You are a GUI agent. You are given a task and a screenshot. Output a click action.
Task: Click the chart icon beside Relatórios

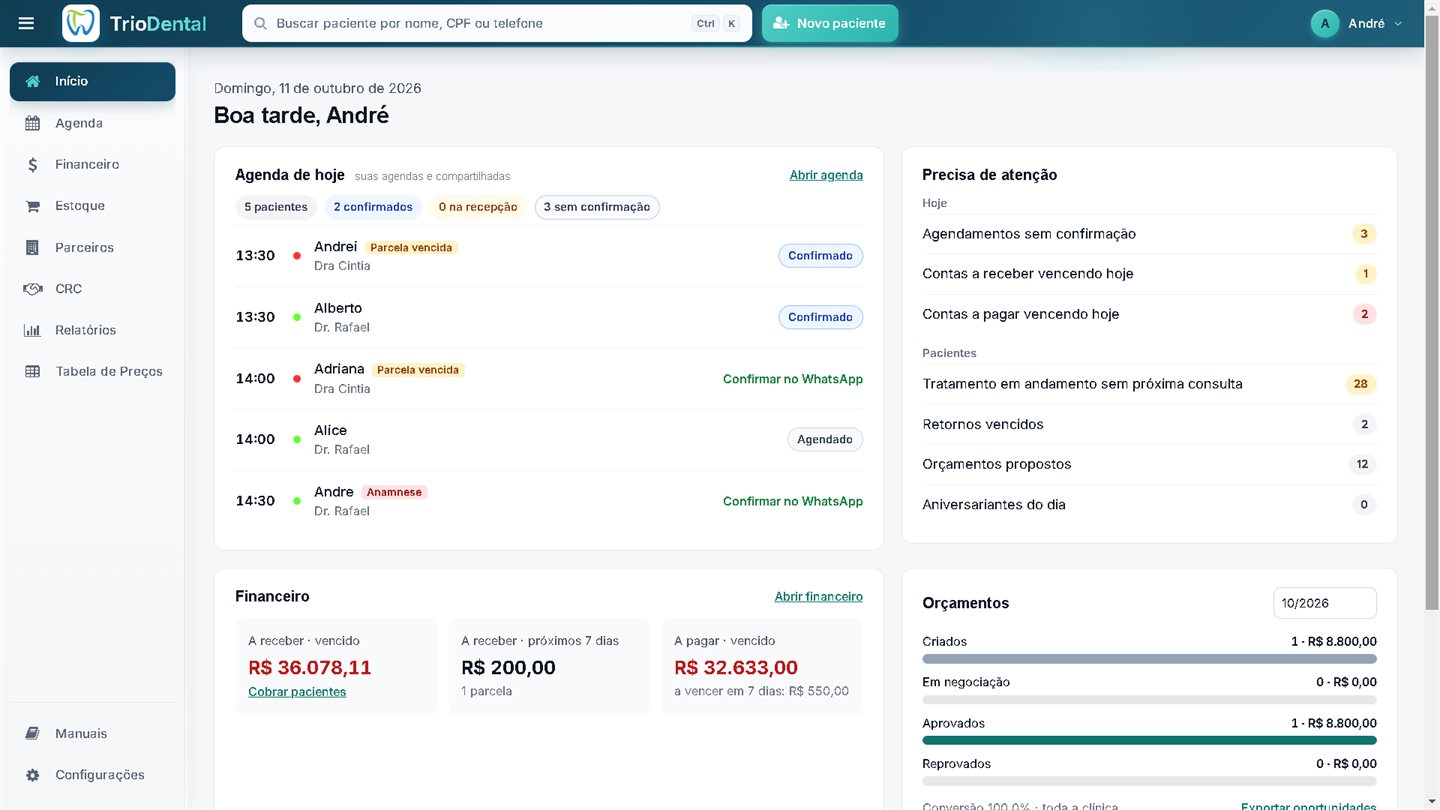[33, 330]
